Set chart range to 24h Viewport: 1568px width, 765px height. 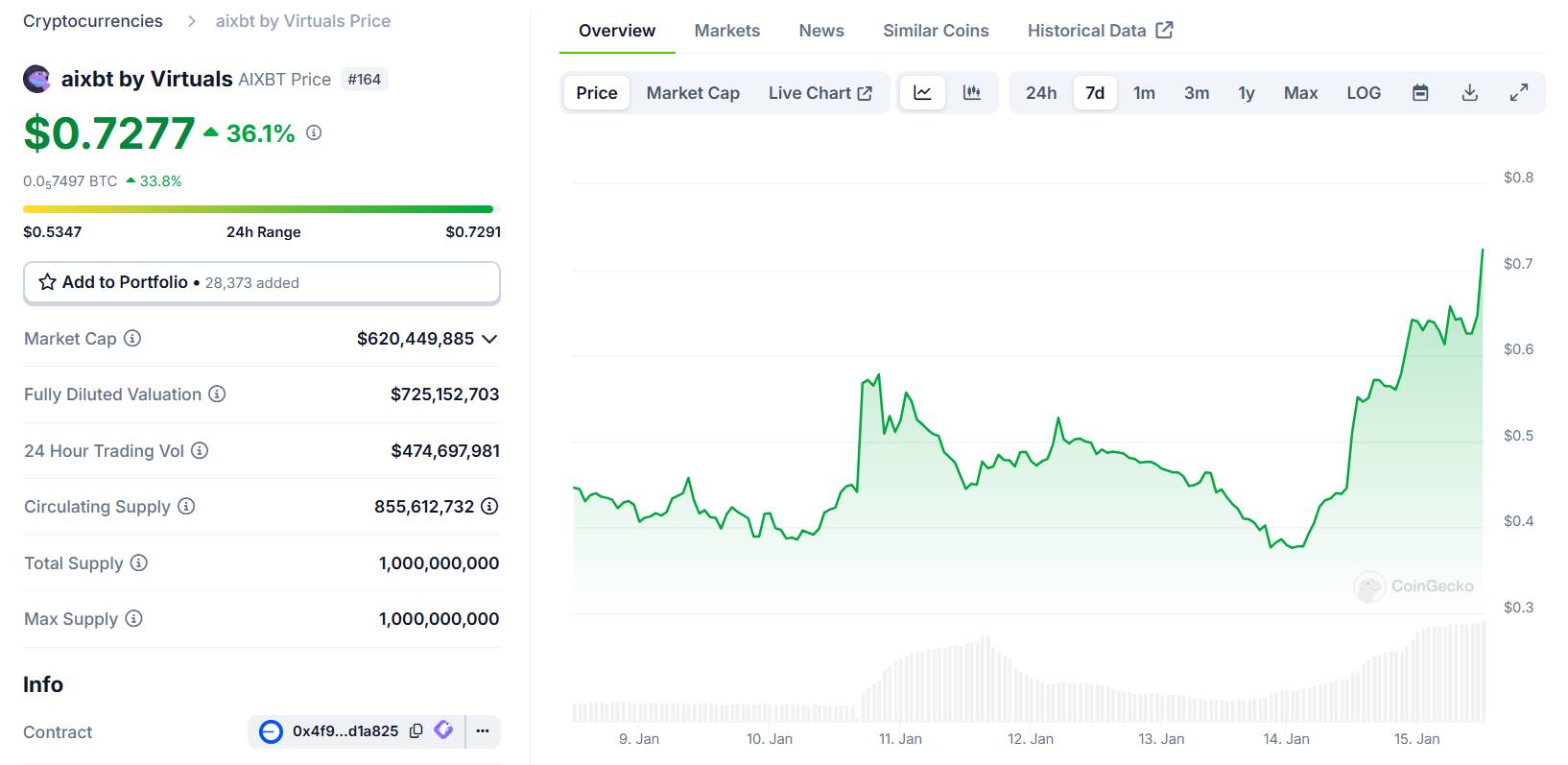point(1041,93)
